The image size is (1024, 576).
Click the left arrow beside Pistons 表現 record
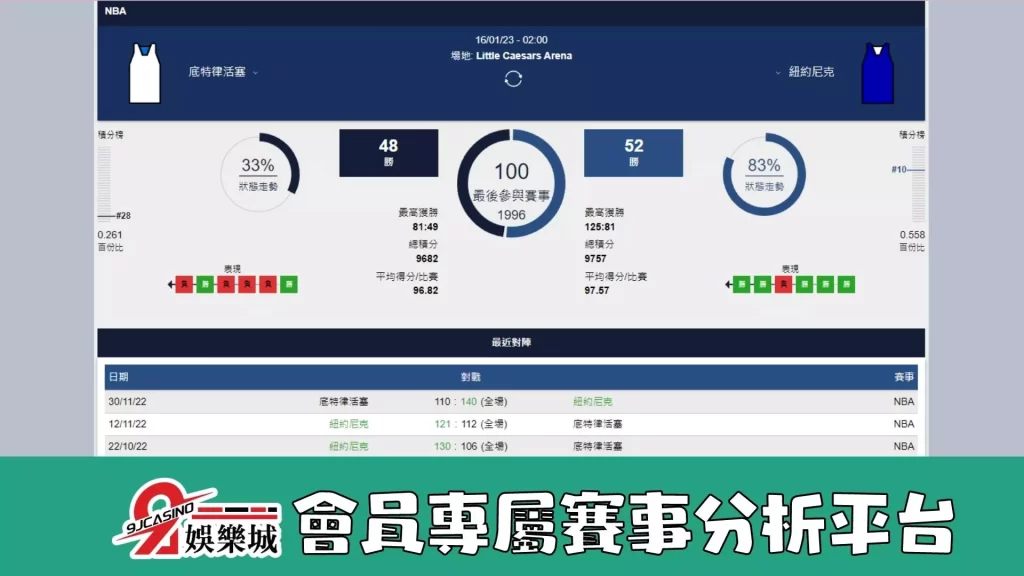coord(170,284)
